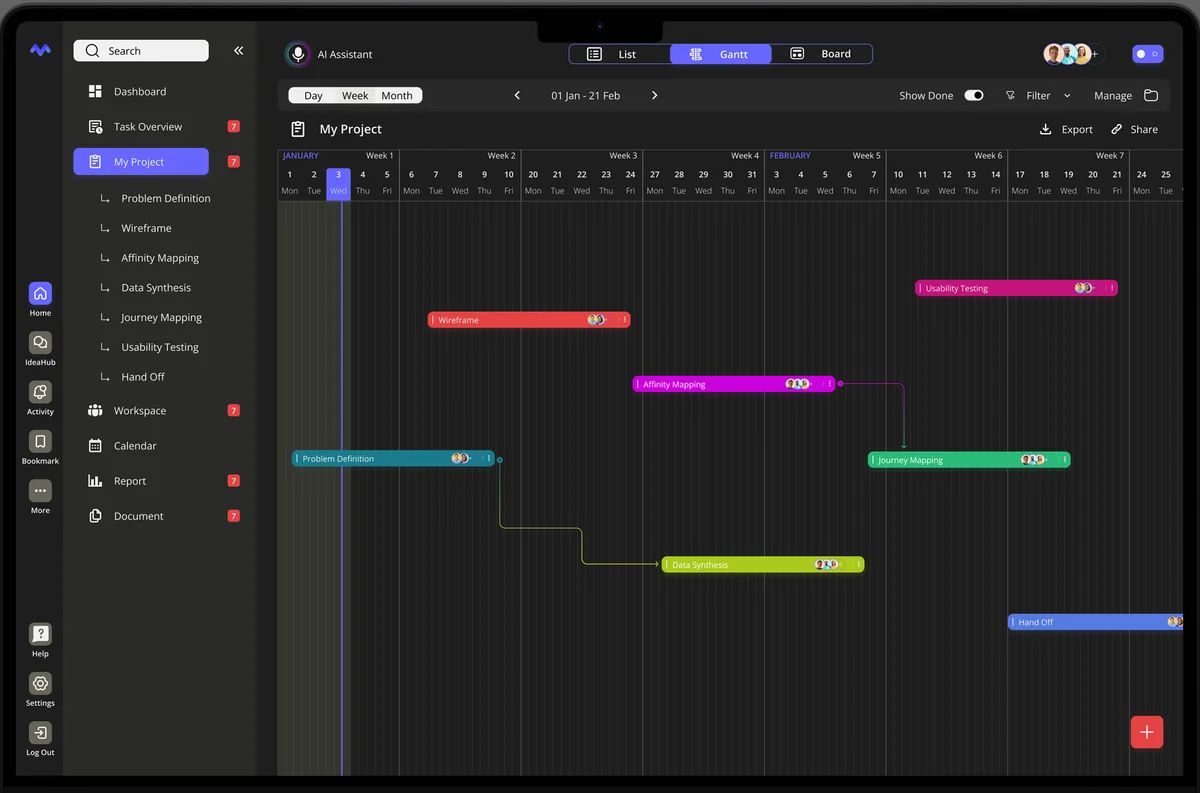Click the AI Assistant microphone icon
Image resolution: width=1200 pixels, height=793 pixels.
point(297,54)
